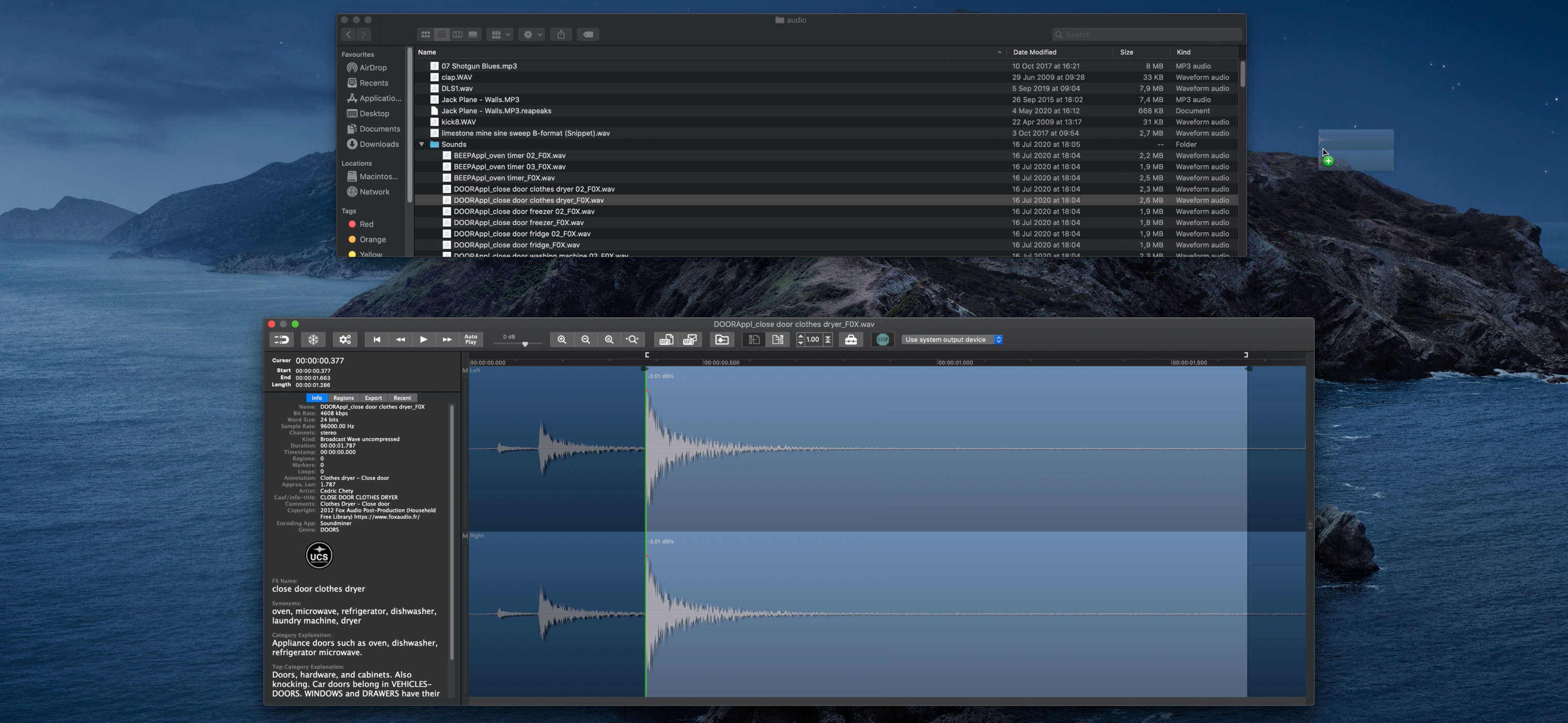Click the loop/cycle zoom tool
The height and width of the screenshot is (723, 1568).
pos(631,339)
